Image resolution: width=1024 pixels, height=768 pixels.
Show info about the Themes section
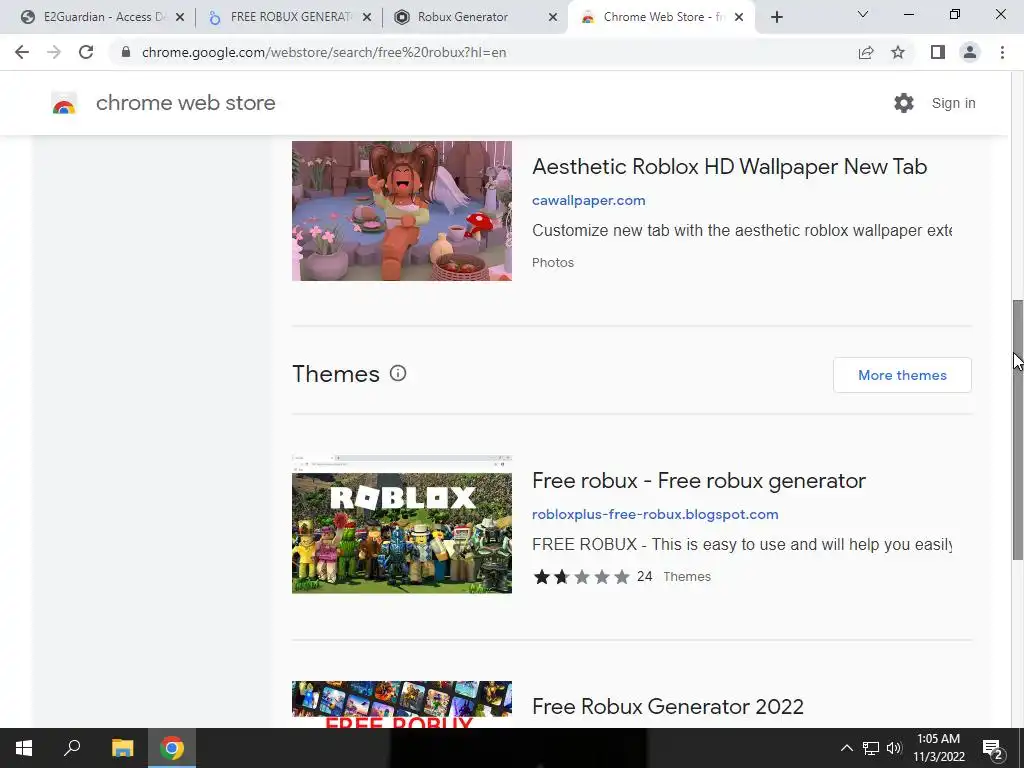point(398,373)
